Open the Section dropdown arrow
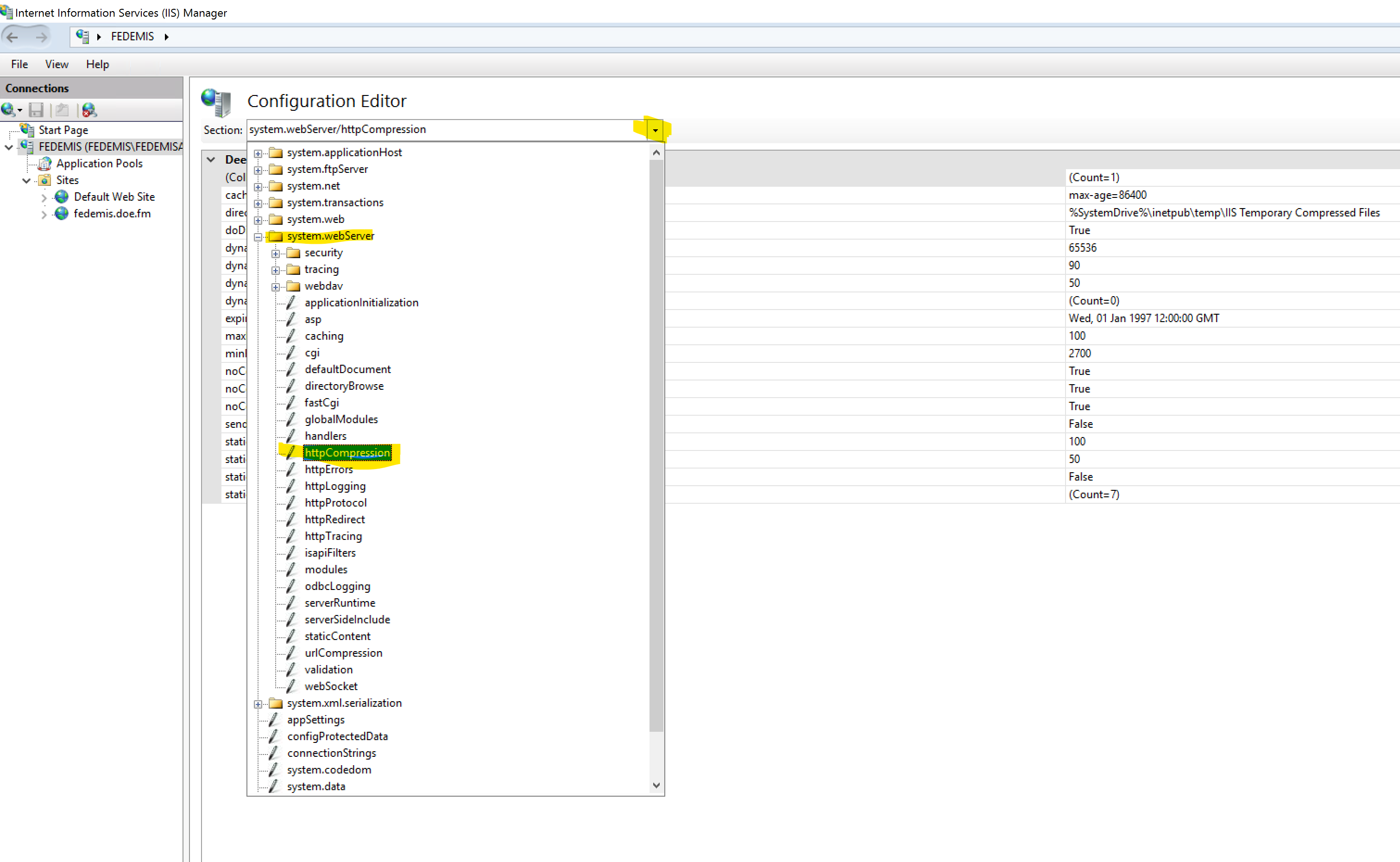 click(x=655, y=130)
